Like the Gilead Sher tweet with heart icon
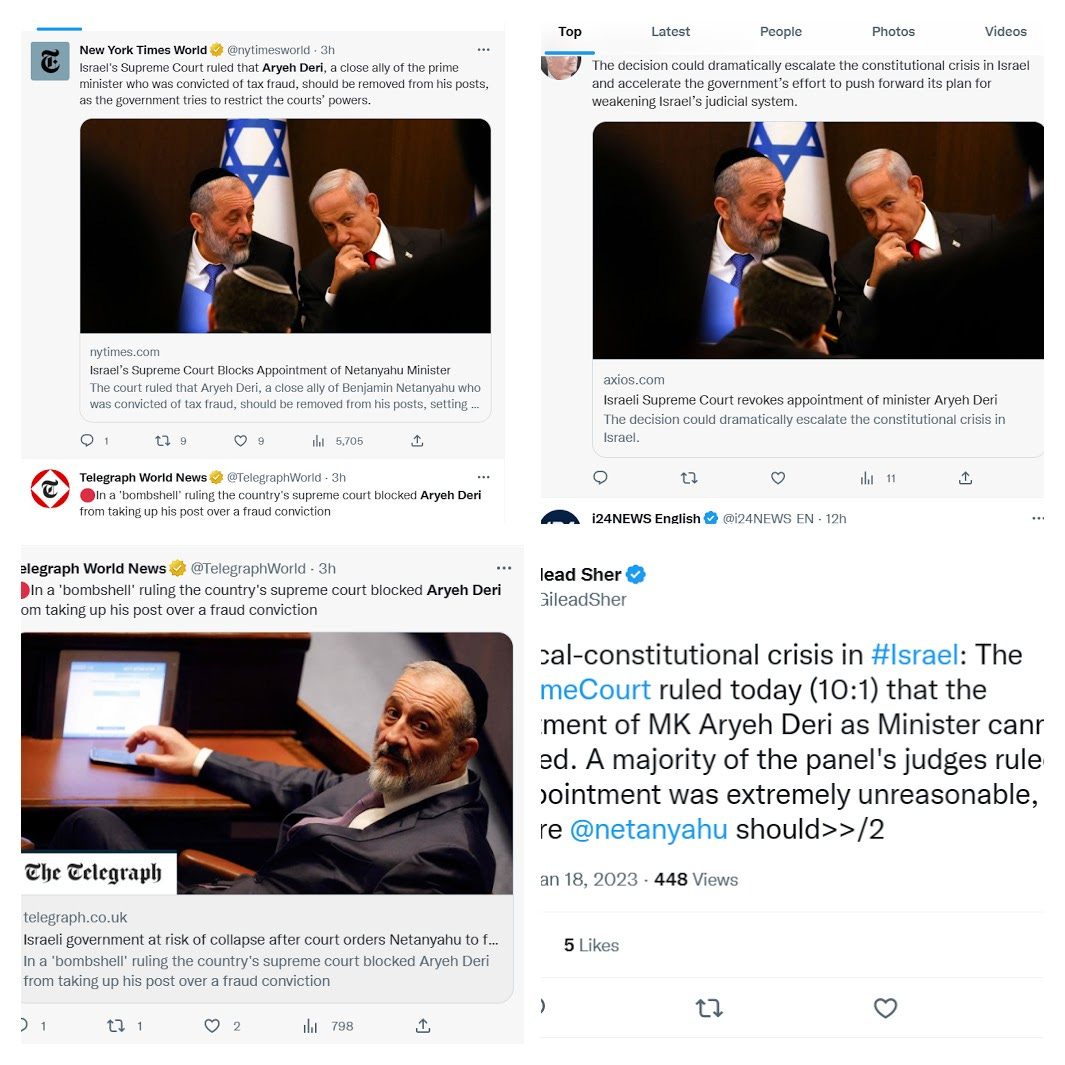Image resolution: width=1065 pixels, height=1065 pixels. click(886, 1008)
